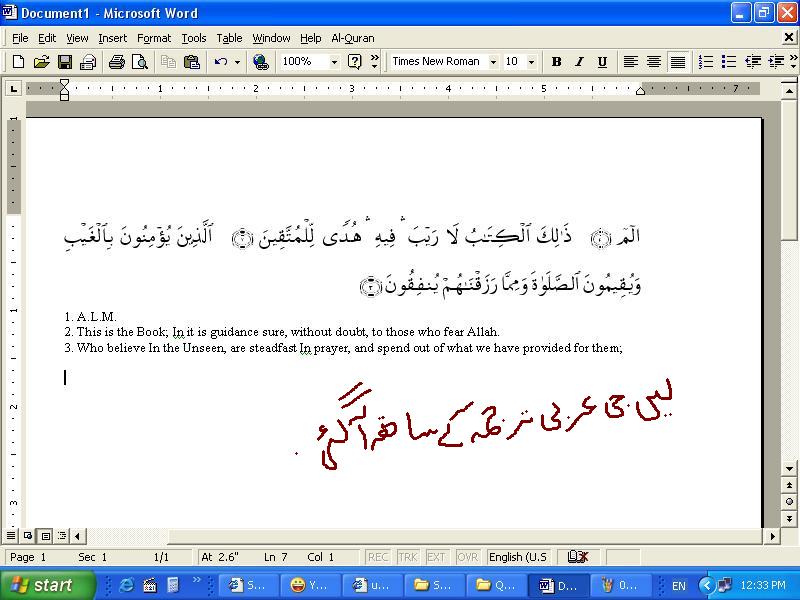Jump to previous page with double-up arrow

789,485
